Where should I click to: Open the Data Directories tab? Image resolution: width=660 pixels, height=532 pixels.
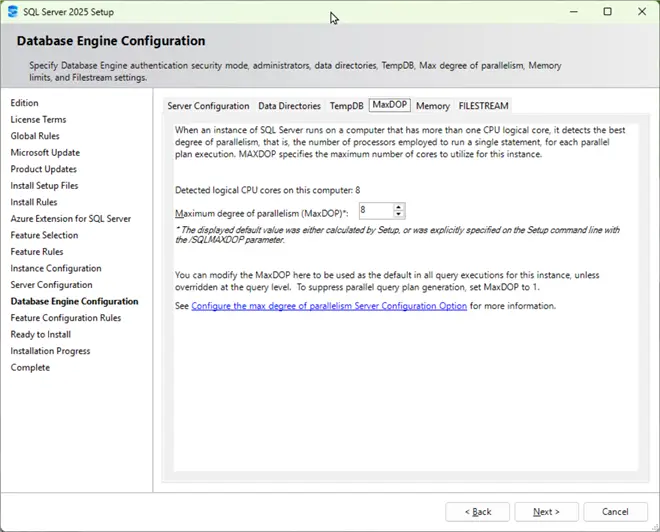point(290,106)
